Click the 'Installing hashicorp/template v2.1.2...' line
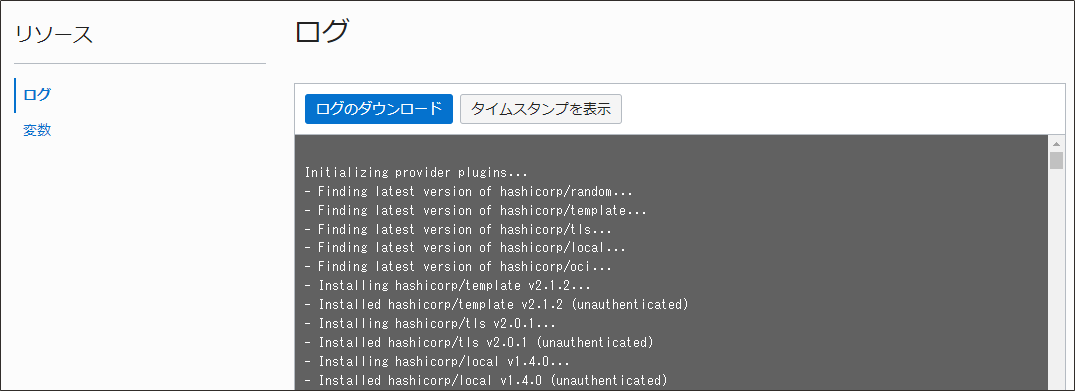 (447, 285)
